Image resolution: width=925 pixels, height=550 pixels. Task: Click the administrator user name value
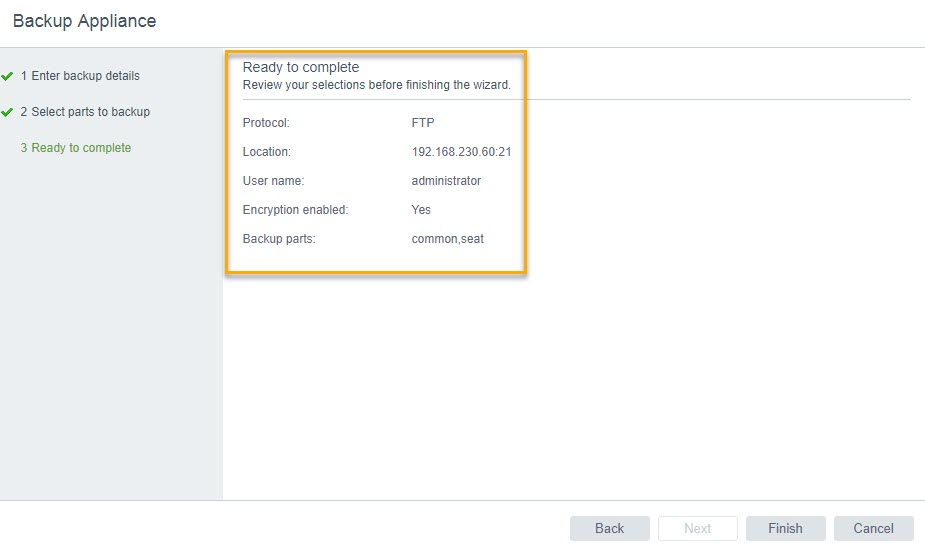click(x=446, y=181)
